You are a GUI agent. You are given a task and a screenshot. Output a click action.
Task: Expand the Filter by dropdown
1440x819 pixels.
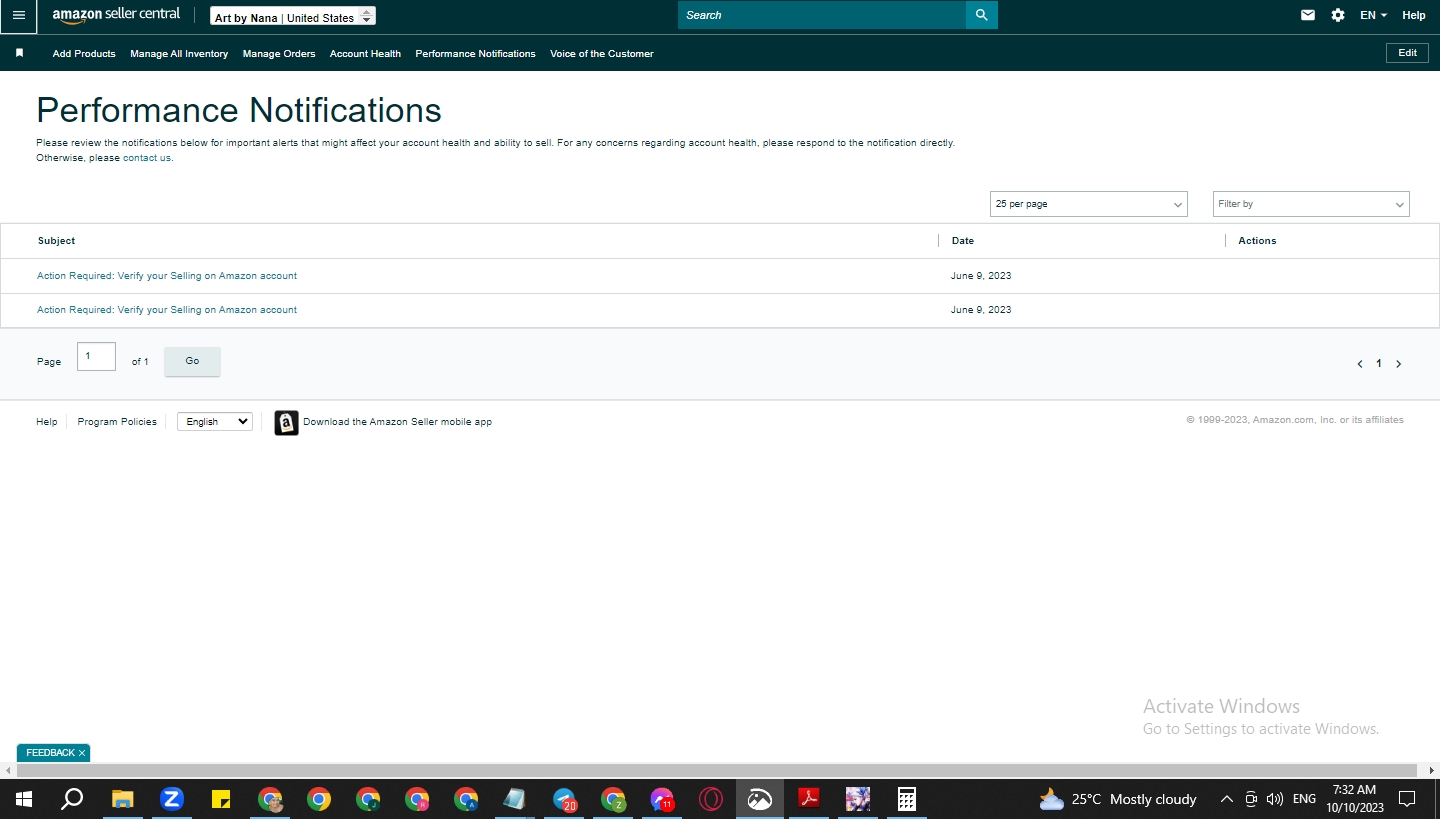click(x=1311, y=204)
